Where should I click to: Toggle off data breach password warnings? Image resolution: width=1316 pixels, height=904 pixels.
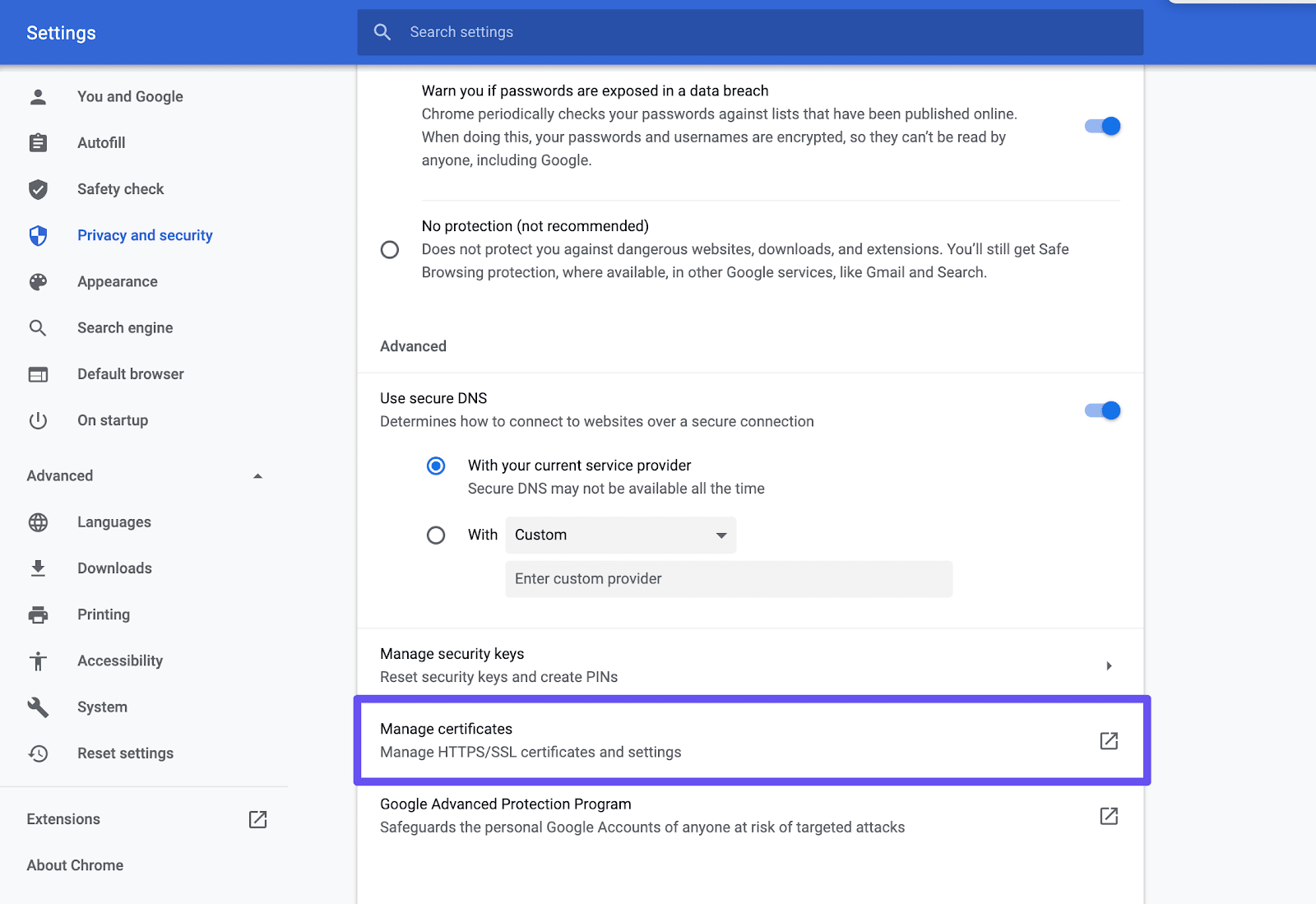tap(1101, 126)
